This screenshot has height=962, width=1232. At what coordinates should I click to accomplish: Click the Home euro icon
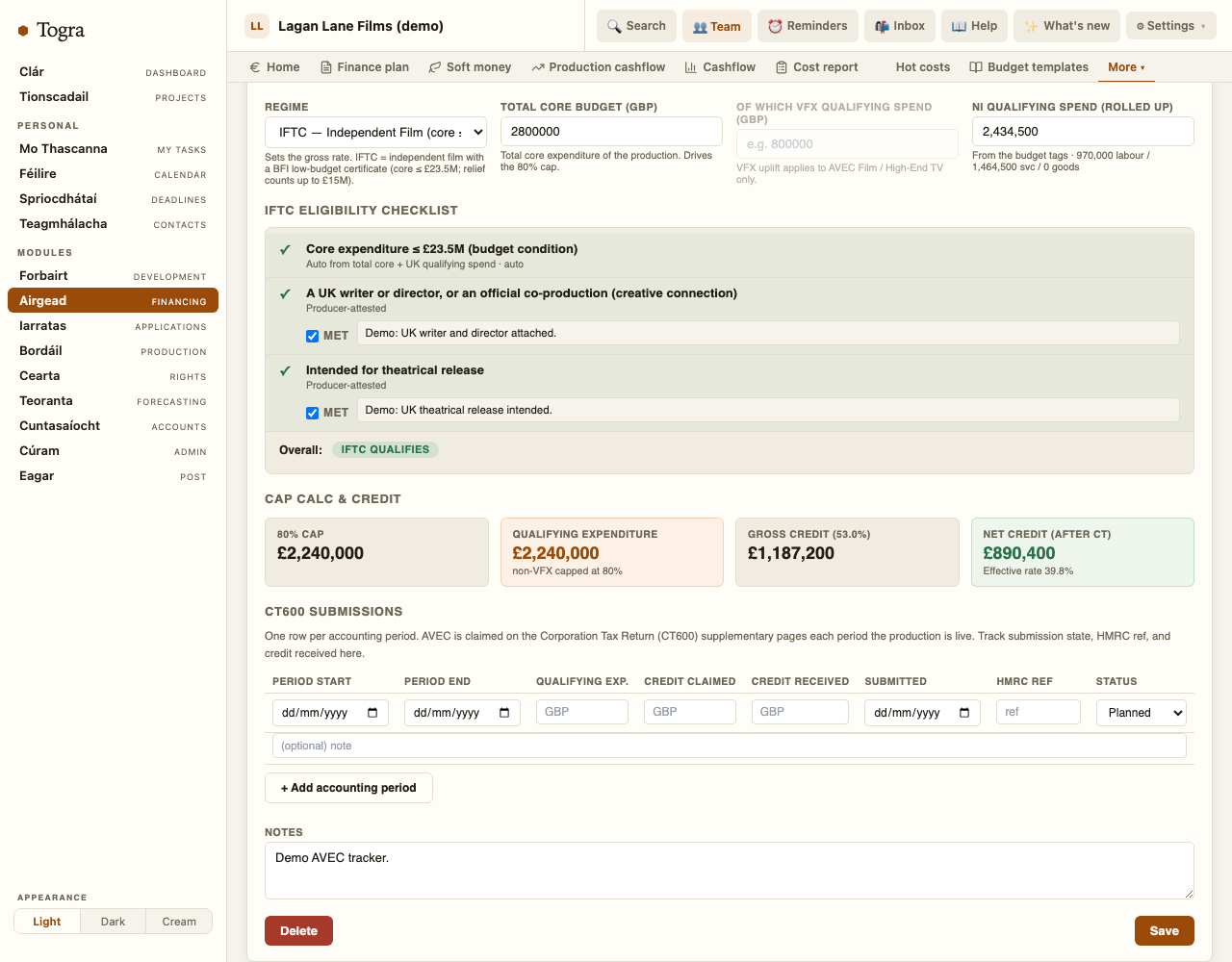coord(255,67)
